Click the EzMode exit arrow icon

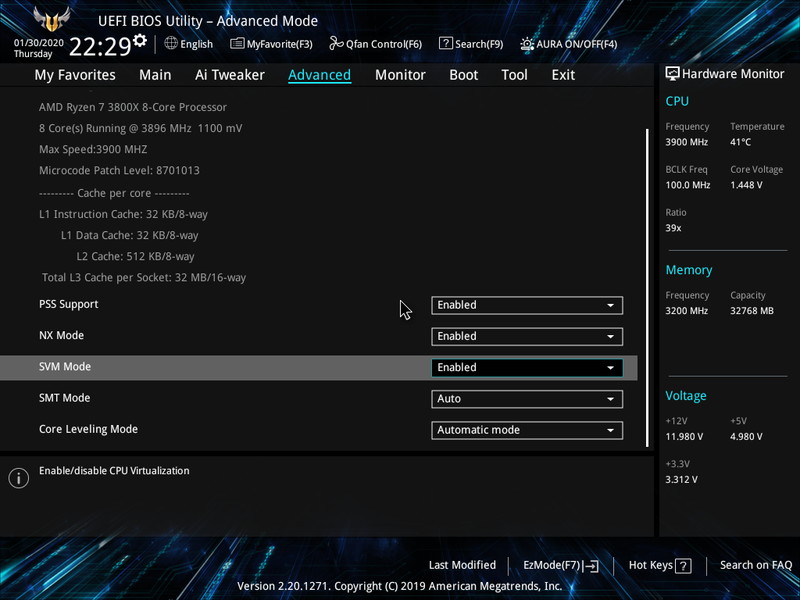(x=591, y=565)
